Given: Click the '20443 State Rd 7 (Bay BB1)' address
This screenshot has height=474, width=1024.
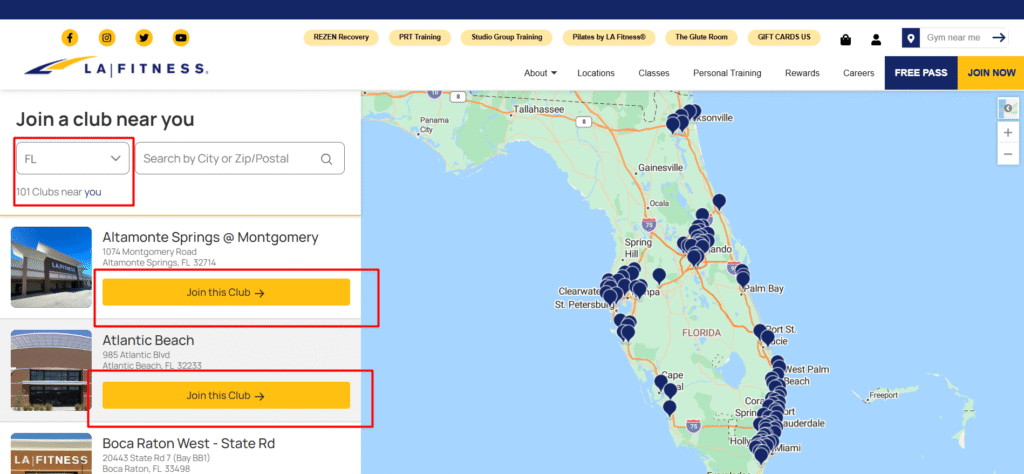Looking at the screenshot, I should (x=156, y=458).
